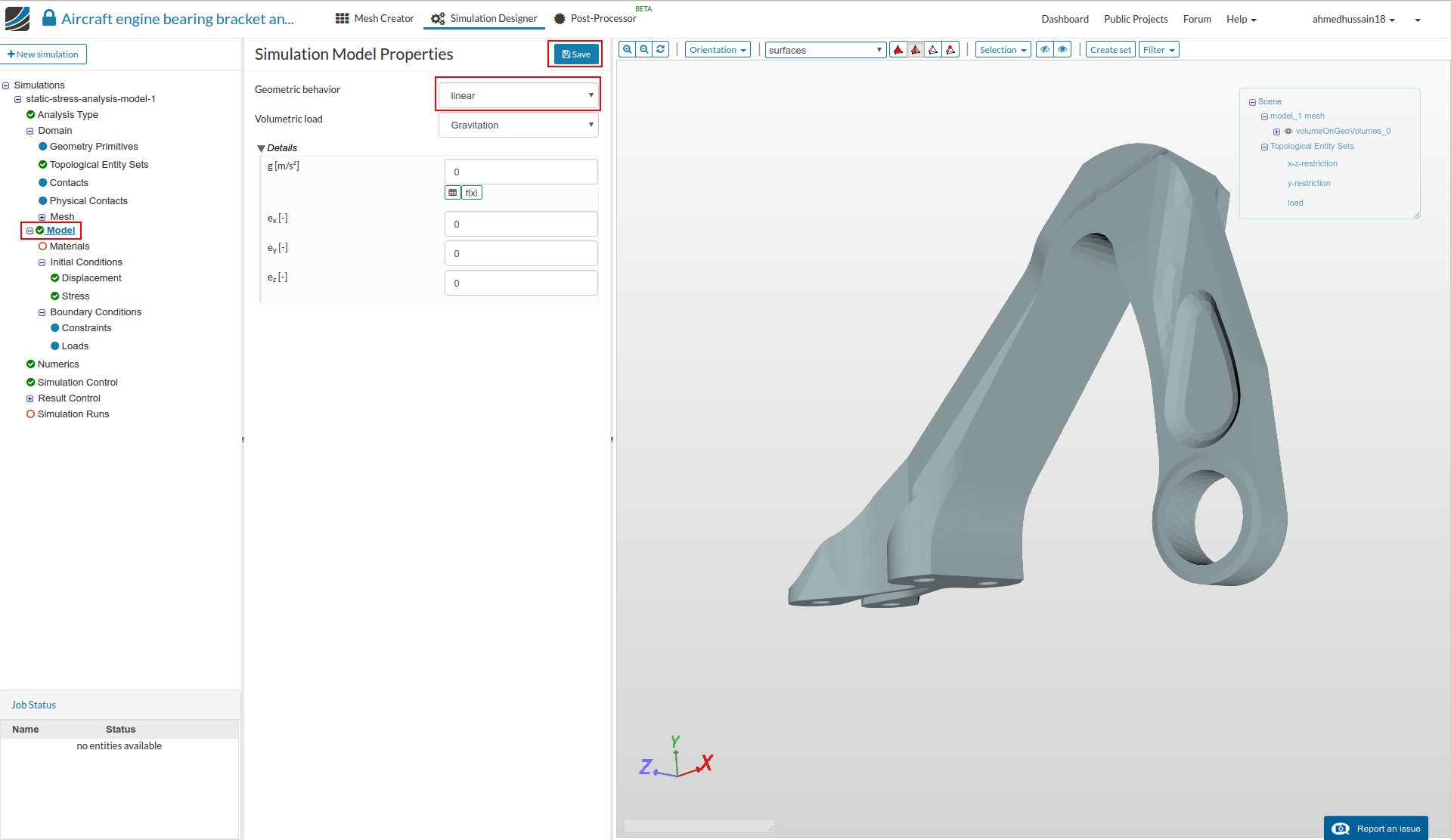Click the zoom in magnifier icon
Viewport: 1451px width, 840px height.
(x=627, y=50)
